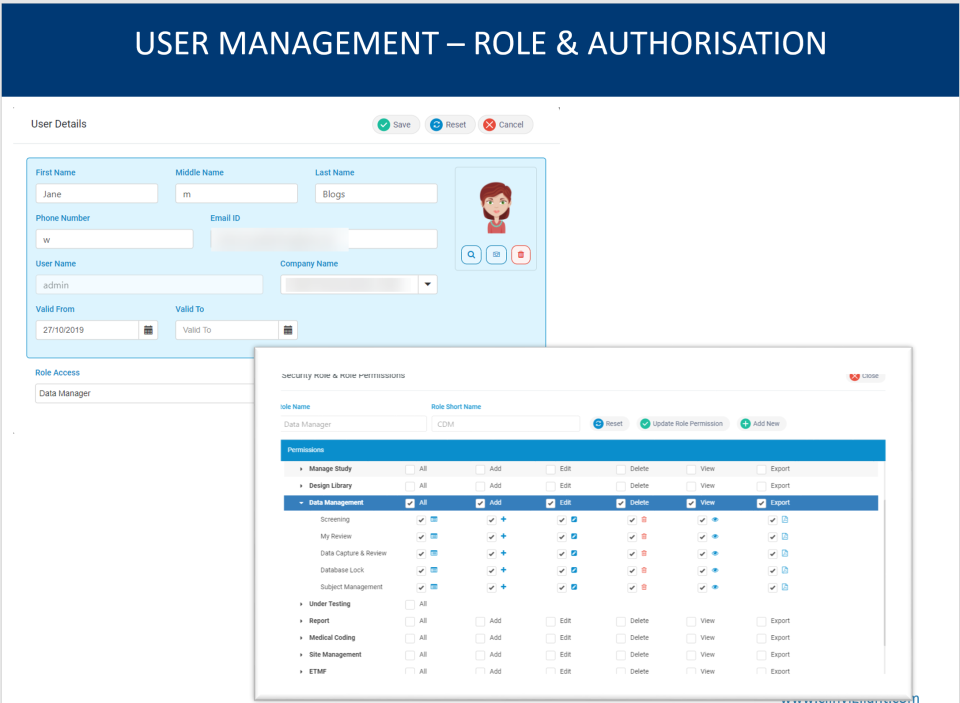Click Add New in Security Role panel
The image size is (960, 703).
tap(761, 423)
